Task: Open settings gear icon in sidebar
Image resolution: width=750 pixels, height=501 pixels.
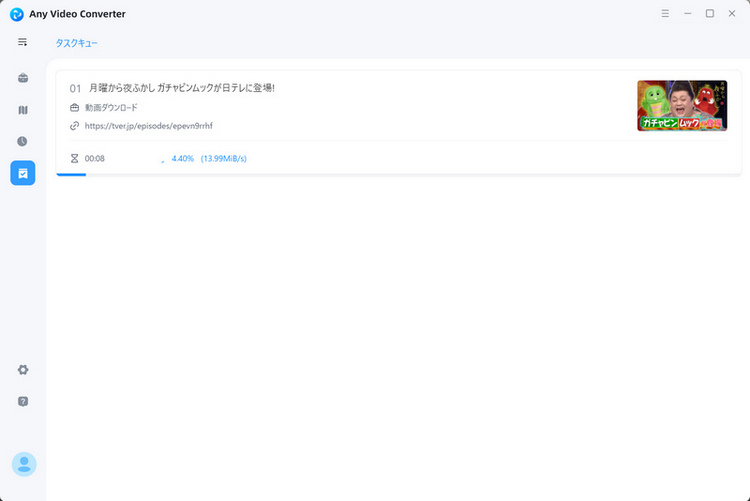Action: coord(22,369)
